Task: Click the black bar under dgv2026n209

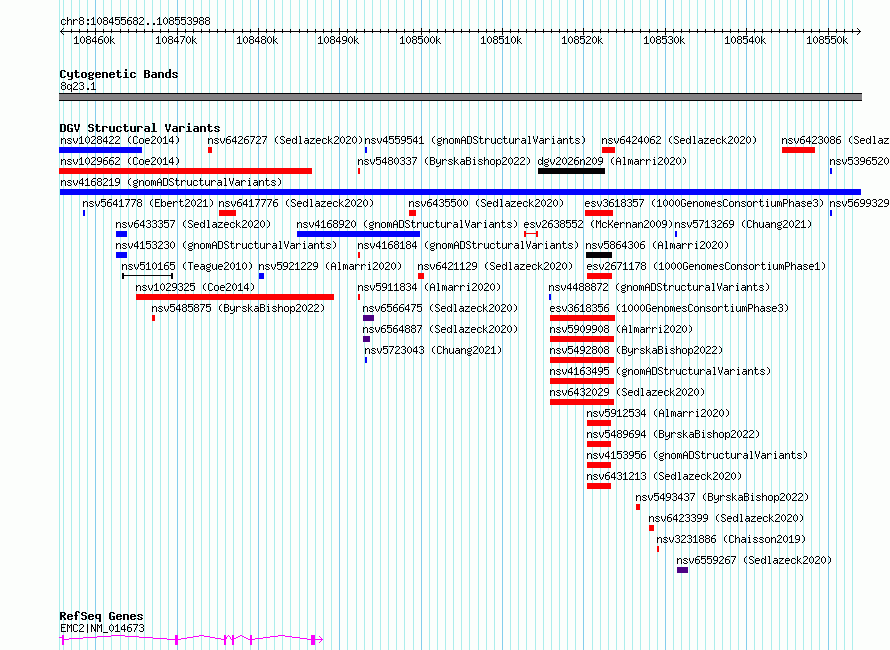Action: pyautogui.click(x=572, y=171)
